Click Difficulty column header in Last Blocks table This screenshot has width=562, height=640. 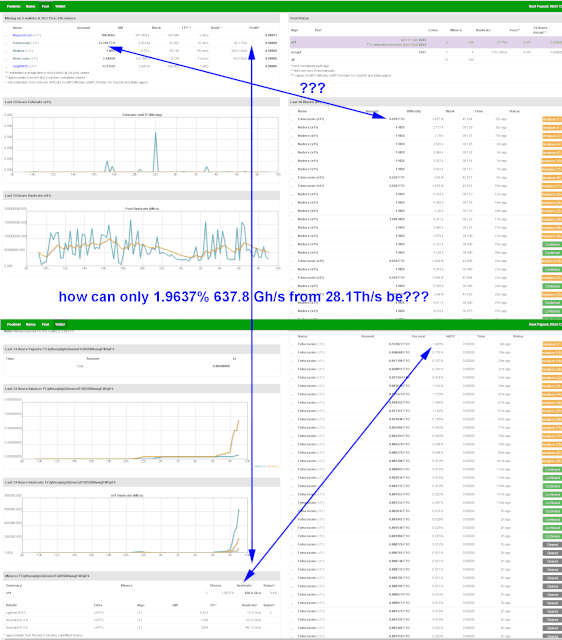point(414,111)
